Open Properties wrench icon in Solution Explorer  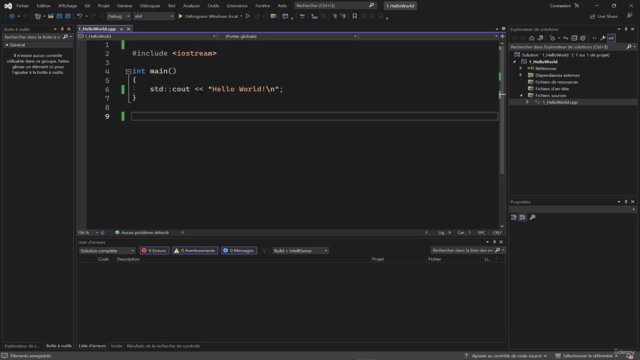(603, 38)
